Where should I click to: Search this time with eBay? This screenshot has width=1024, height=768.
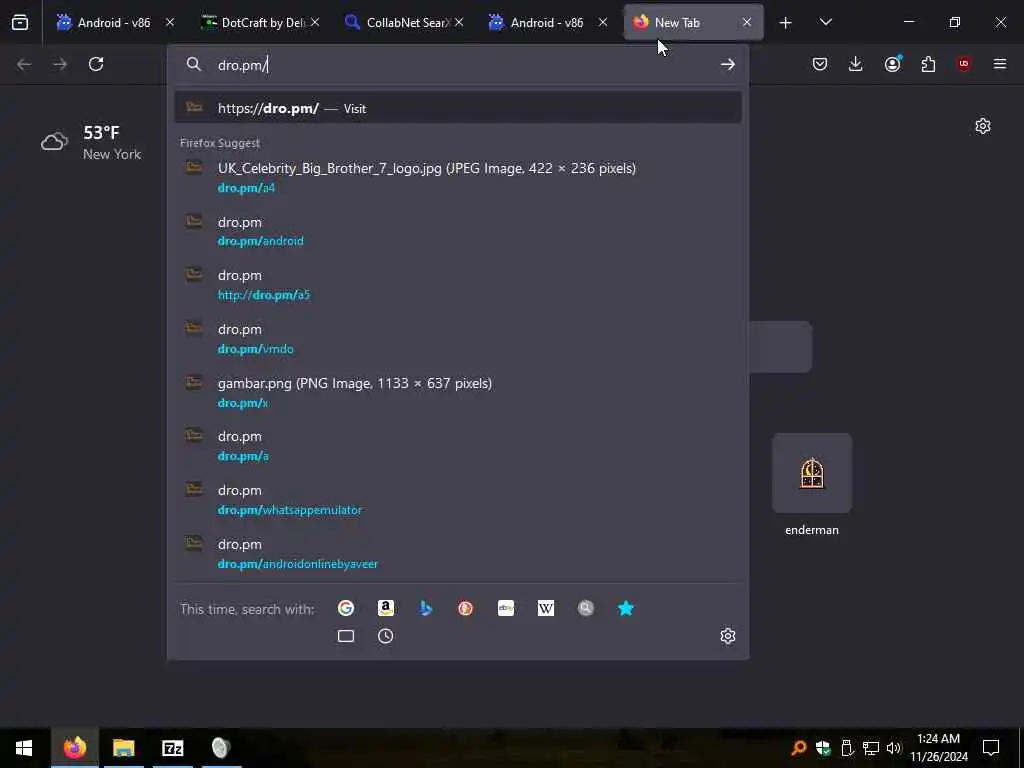tap(506, 609)
